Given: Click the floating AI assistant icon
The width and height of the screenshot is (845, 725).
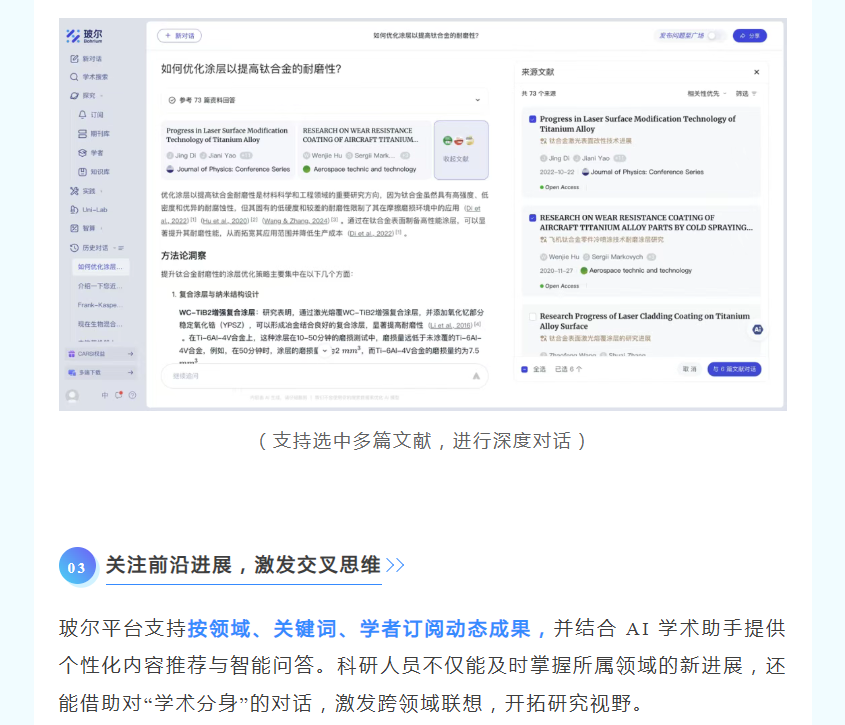Looking at the screenshot, I should pyautogui.click(x=758, y=329).
